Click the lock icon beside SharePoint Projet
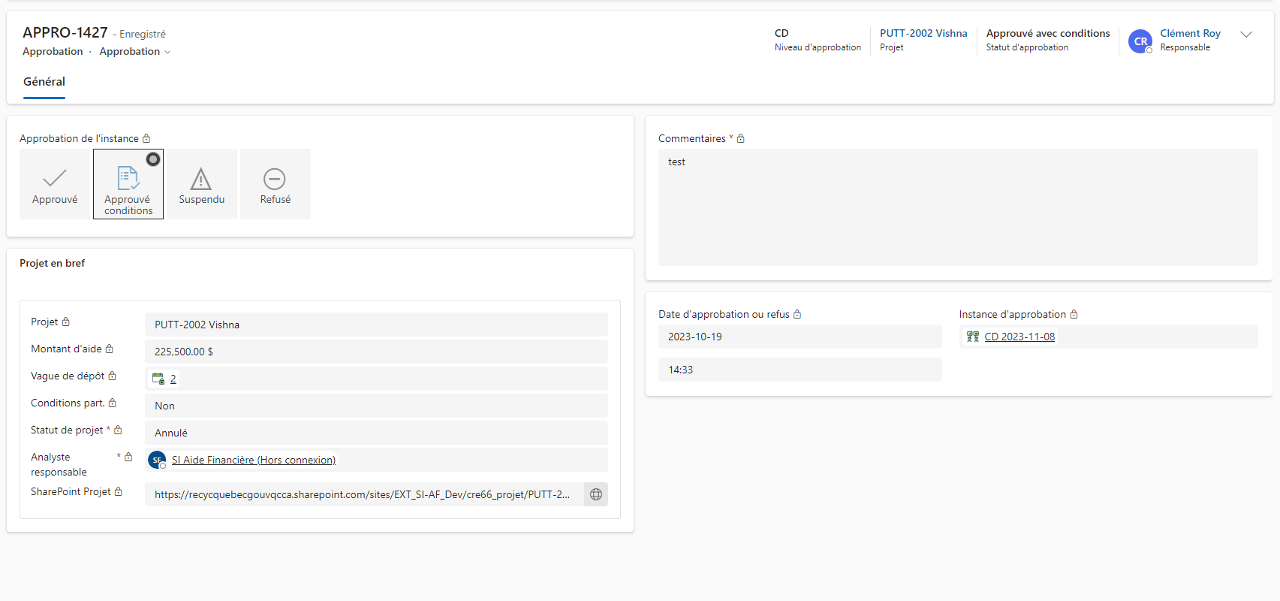This screenshot has height=601, width=1280. click(x=118, y=492)
